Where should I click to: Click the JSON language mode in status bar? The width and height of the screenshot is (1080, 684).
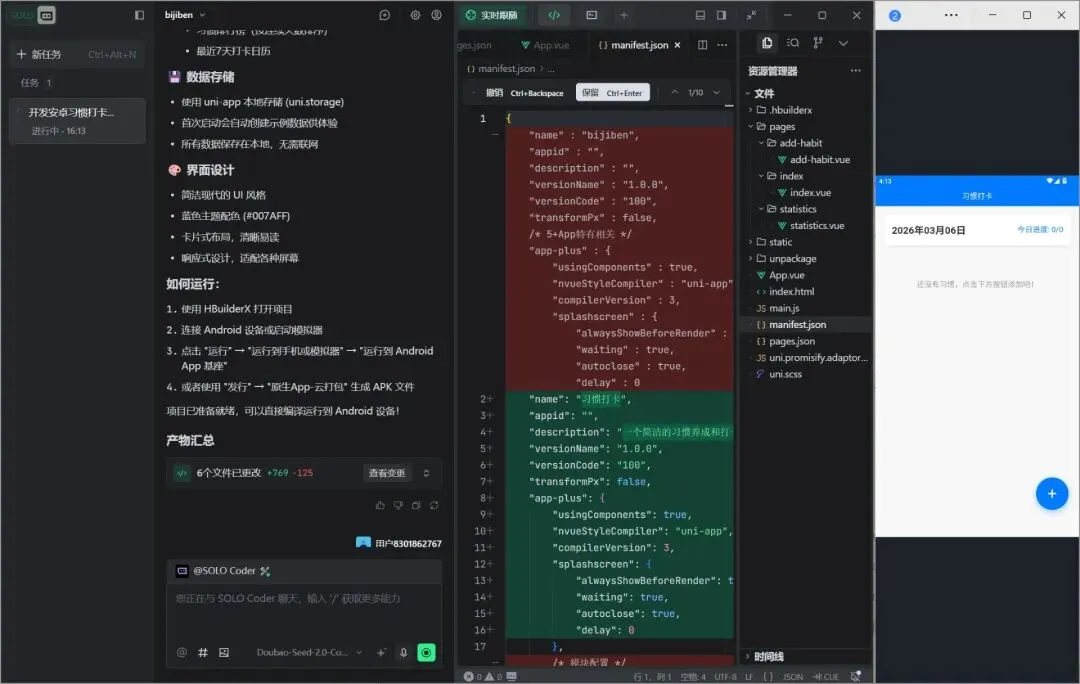(793, 676)
